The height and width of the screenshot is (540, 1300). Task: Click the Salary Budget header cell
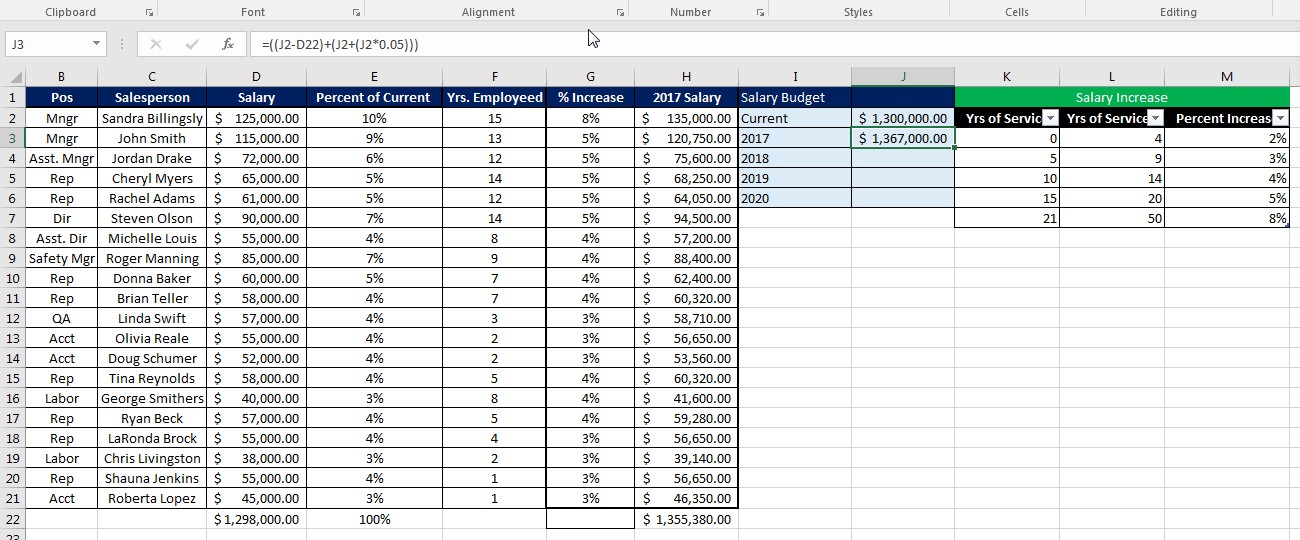pos(795,98)
